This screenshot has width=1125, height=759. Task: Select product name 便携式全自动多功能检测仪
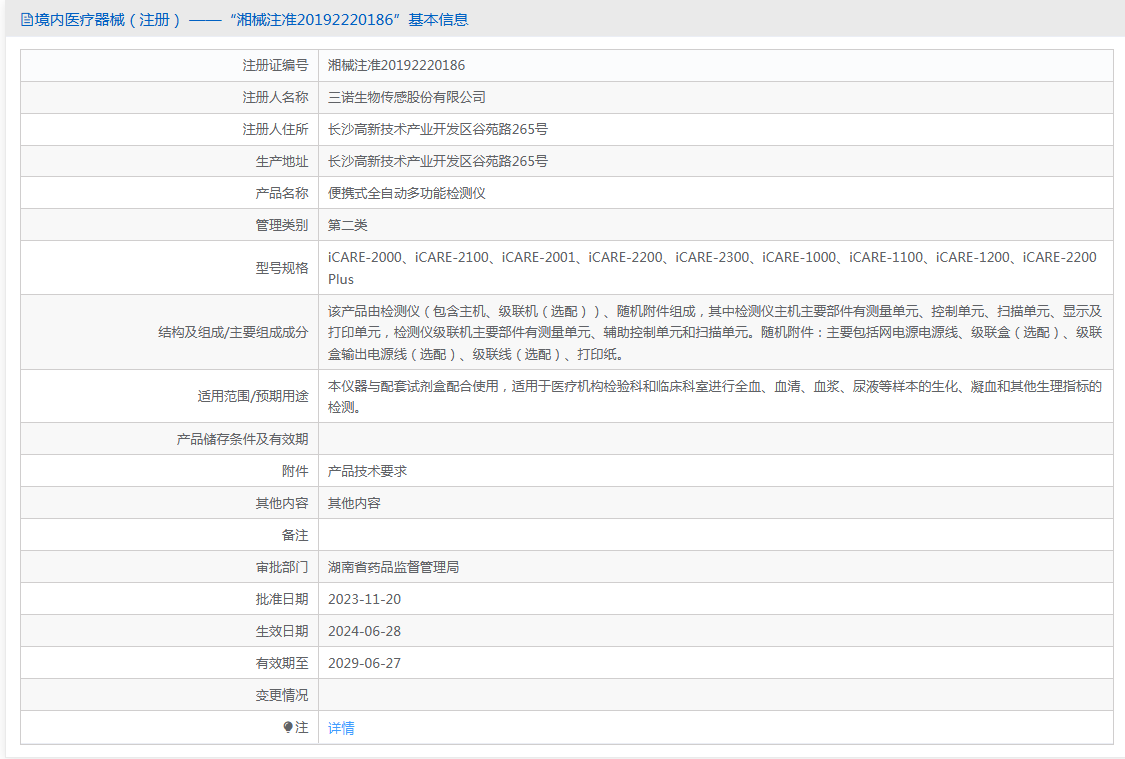(x=407, y=194)
